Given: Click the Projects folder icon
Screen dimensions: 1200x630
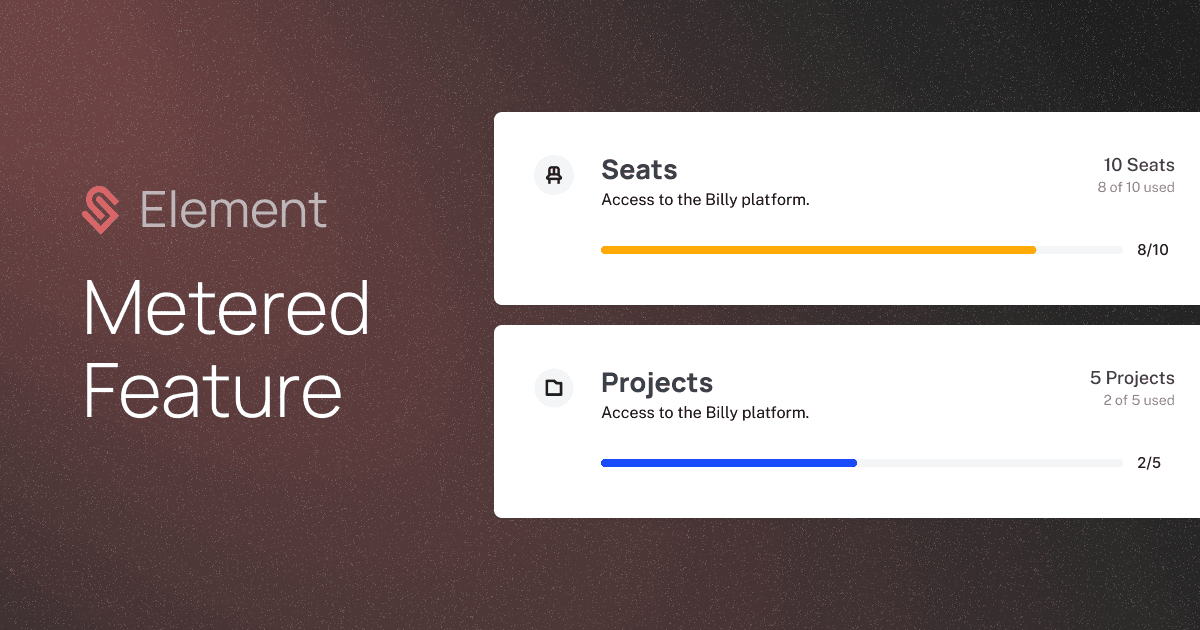Looking at the screenshot, I should tap(553, 388).
